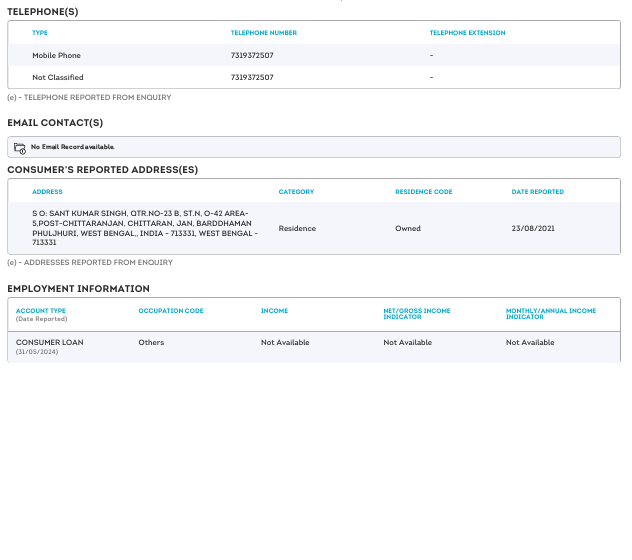Click the ADDRESS column header
The image size is (632, 560).
point(47,192)
